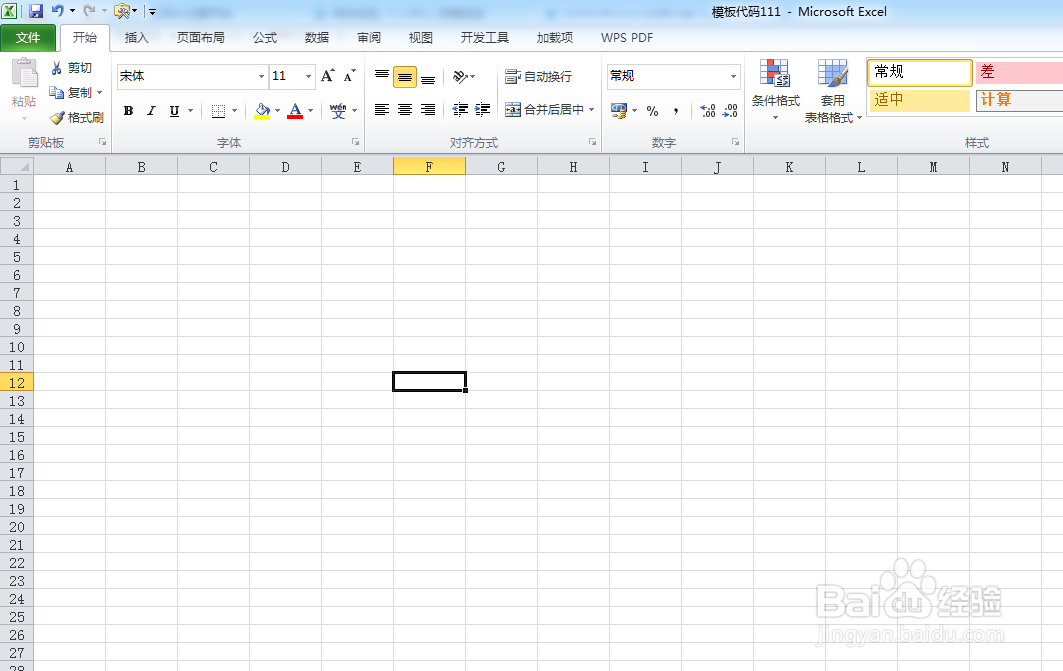Decrease font size with small A icon

coord(349,76)
